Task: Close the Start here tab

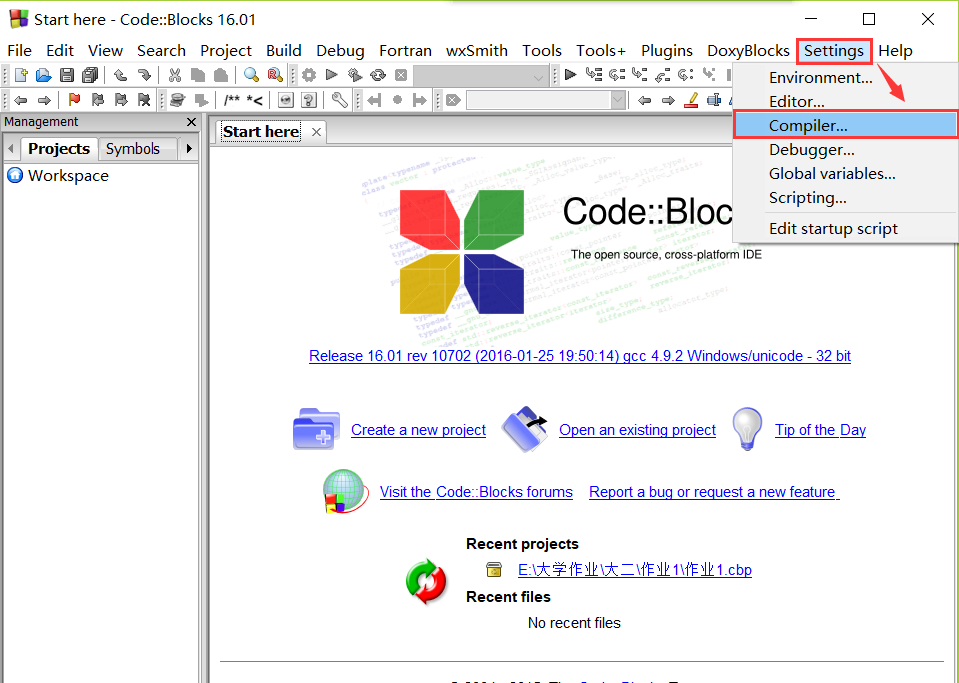Action: 316,131
